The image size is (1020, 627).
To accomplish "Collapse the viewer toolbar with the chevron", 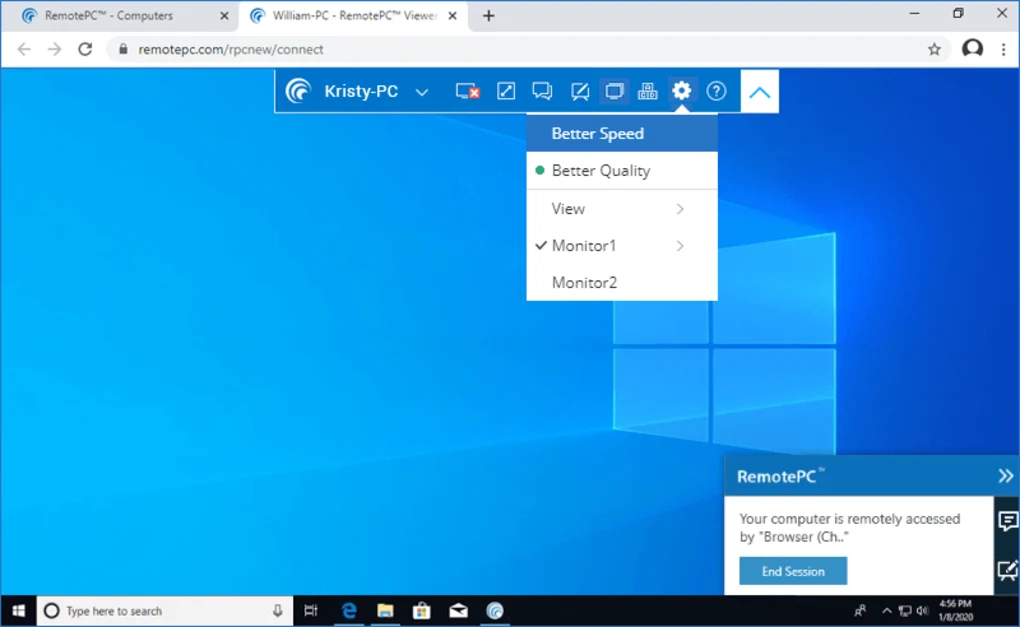I will click(x=760, y=91).
